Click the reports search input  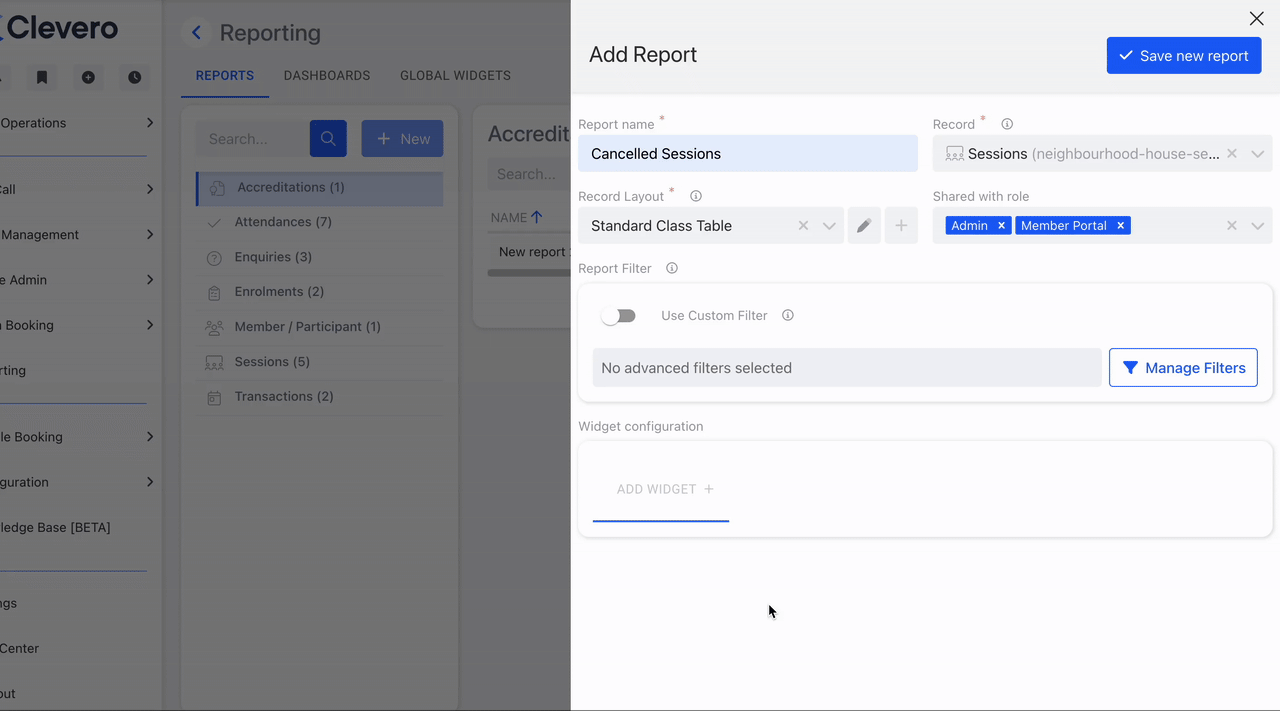pos(253,139)
